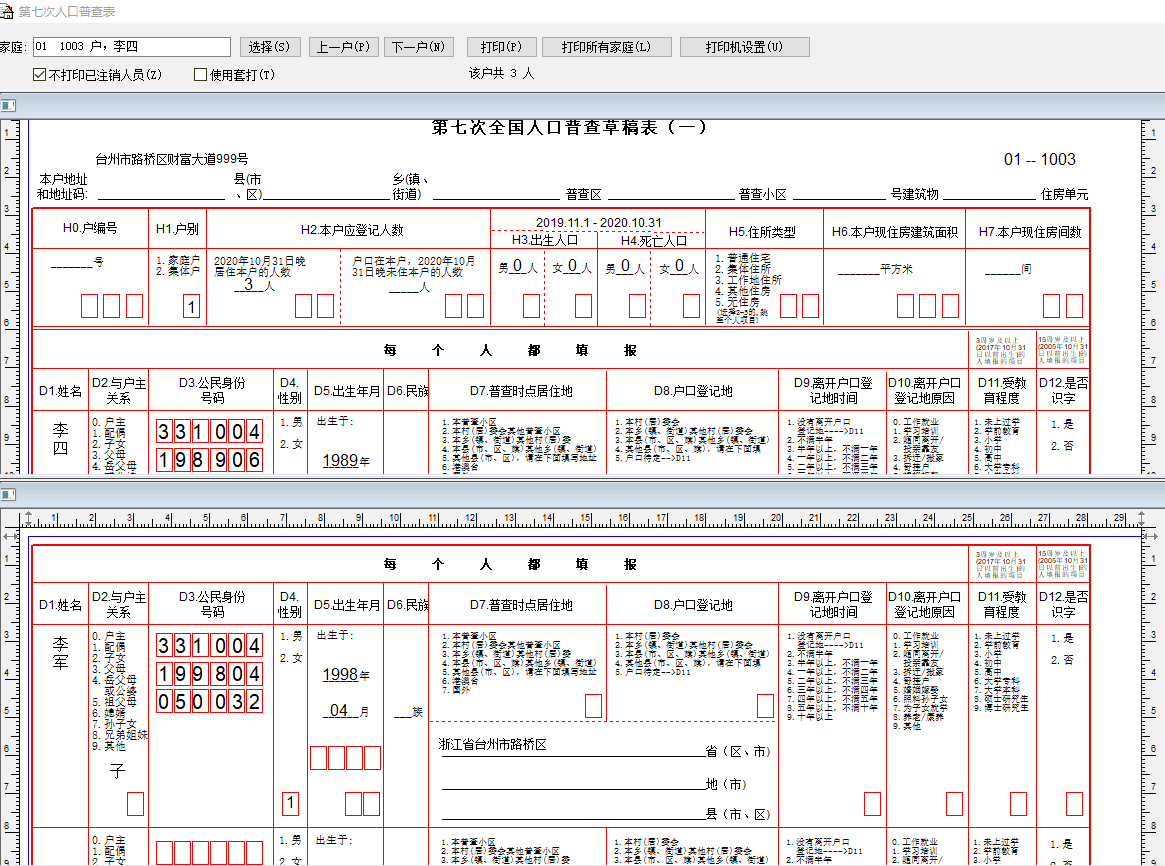
Task: Click the left margin marker on the lower horizontal ruler
Action: pos(27,518)
